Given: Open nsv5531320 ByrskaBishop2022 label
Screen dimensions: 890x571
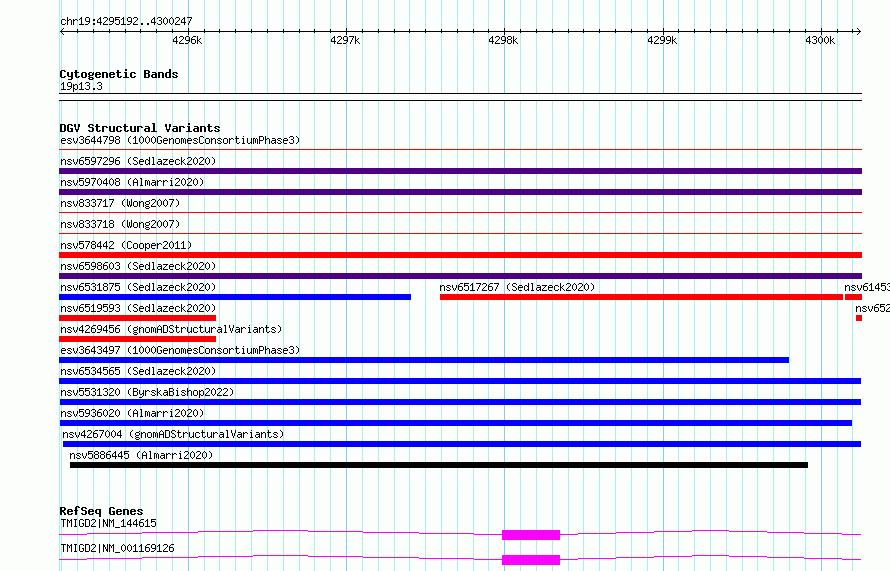Looking at the screenshot, I should (147, 392).
